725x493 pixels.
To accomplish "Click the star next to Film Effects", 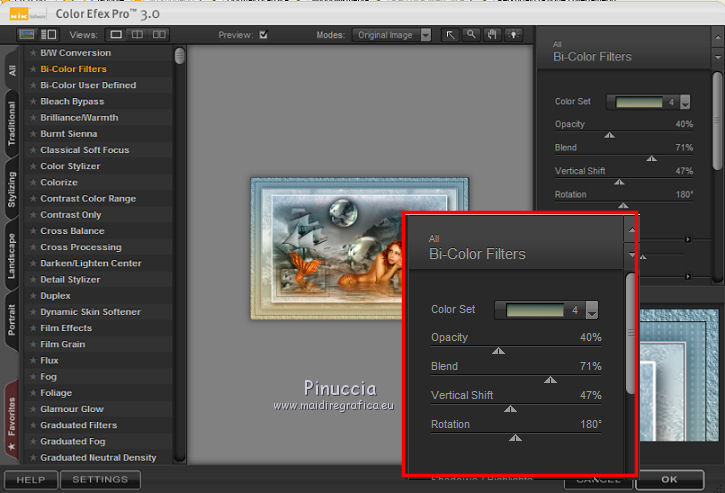I will [33, 328].
